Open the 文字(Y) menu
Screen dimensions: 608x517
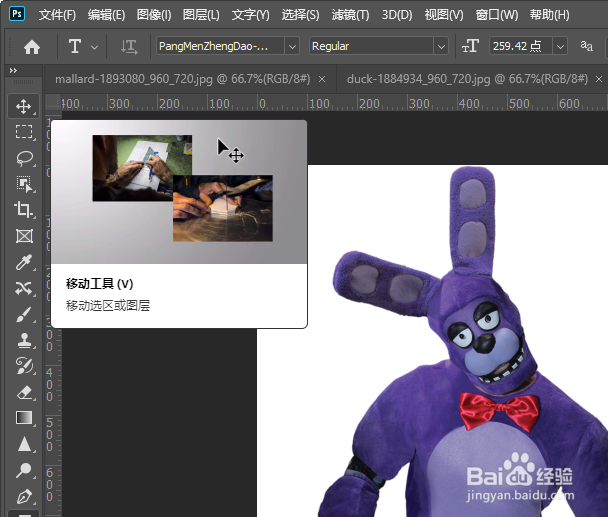[x=250, y=15]
